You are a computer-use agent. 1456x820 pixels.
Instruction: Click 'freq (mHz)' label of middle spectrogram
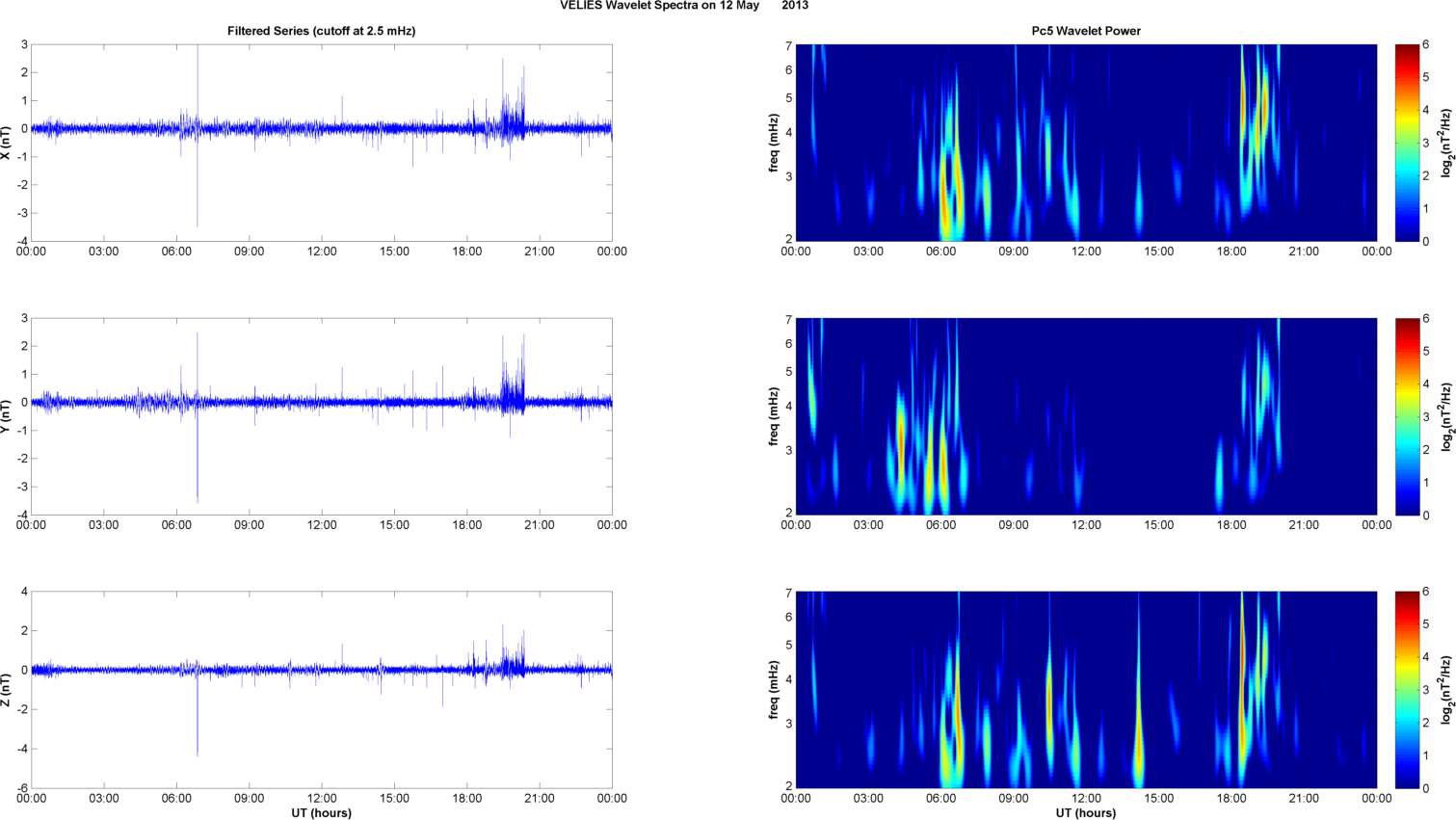click(774, 416)
